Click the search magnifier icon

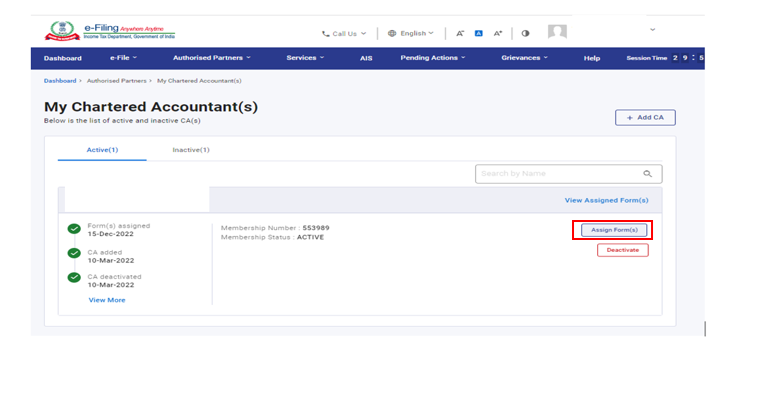tap(648, 174)
